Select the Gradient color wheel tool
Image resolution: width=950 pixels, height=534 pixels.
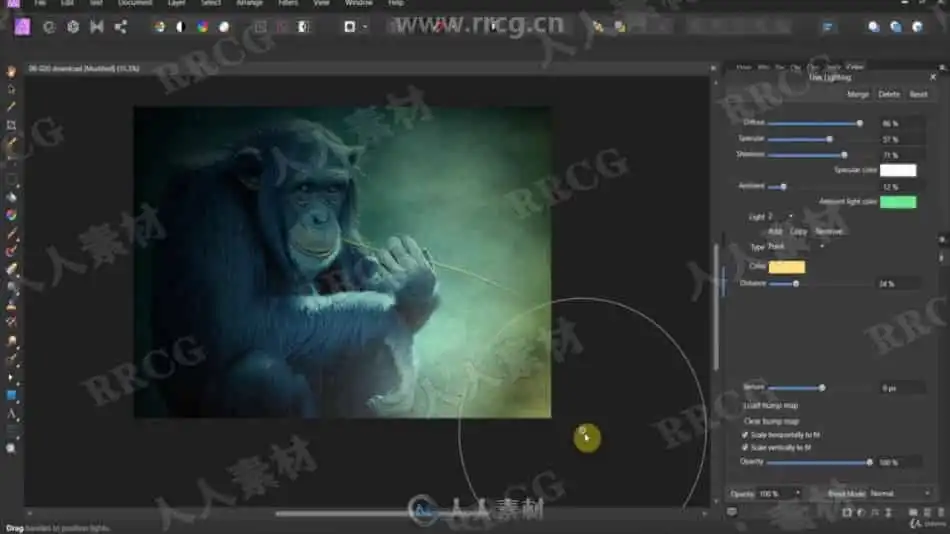[12, 215]
